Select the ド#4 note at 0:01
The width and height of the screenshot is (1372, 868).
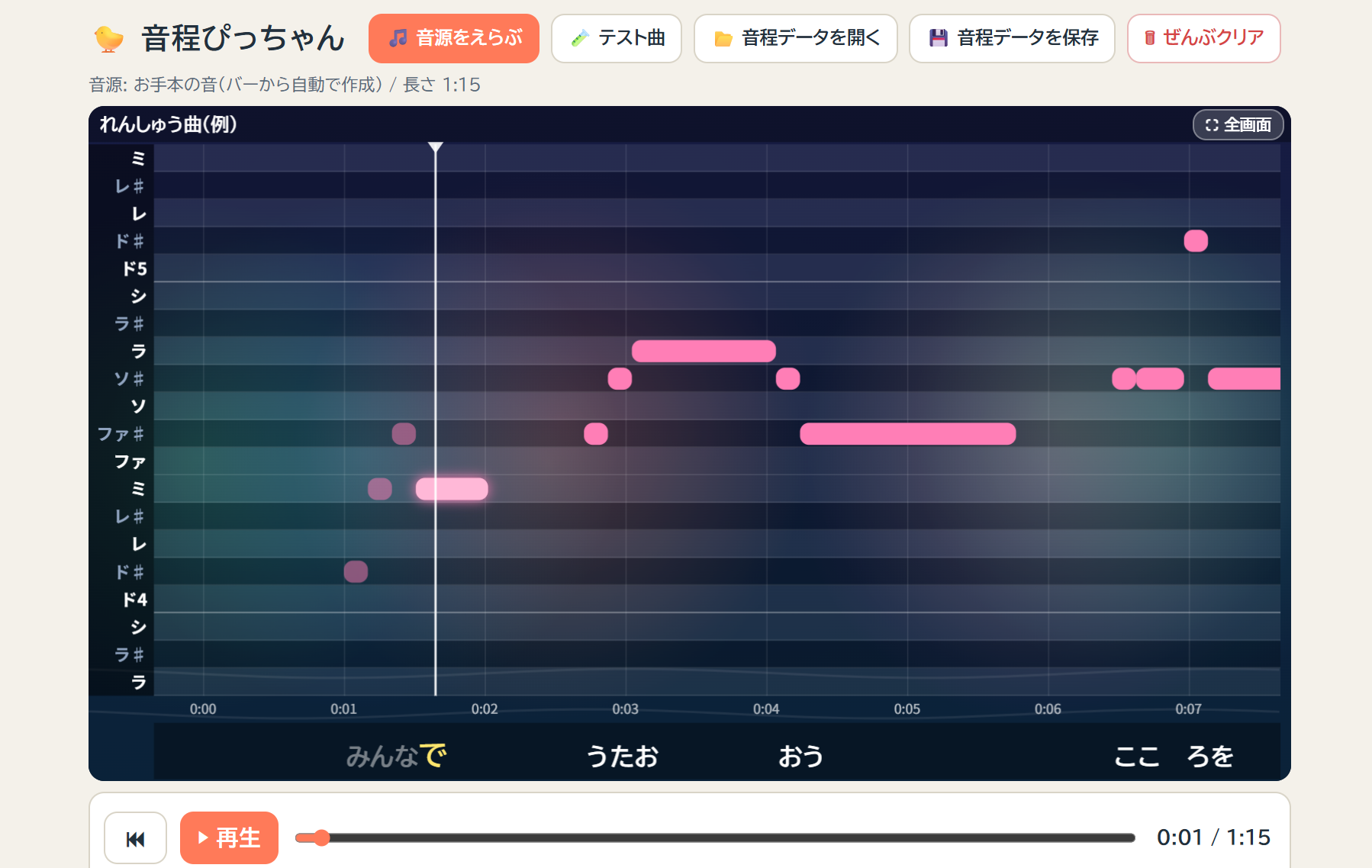(356, 571)
